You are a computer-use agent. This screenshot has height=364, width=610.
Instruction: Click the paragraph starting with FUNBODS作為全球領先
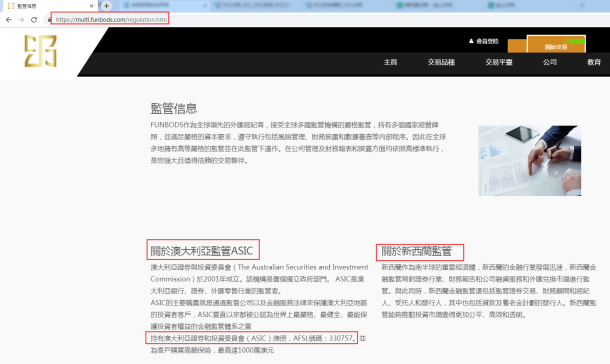298,143
